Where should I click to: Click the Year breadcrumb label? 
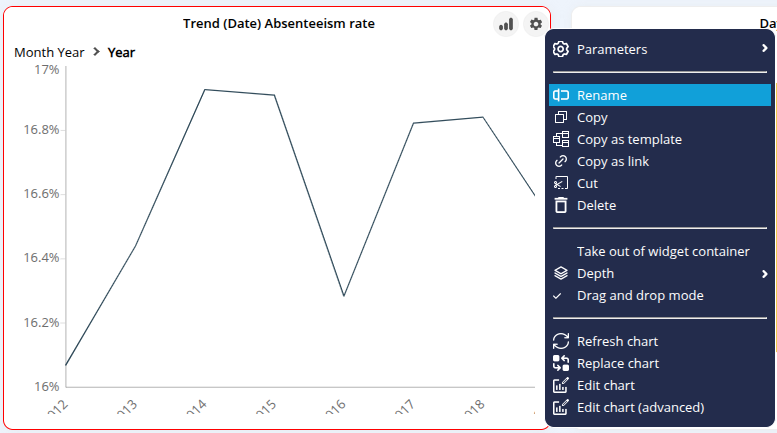(121, 52)
